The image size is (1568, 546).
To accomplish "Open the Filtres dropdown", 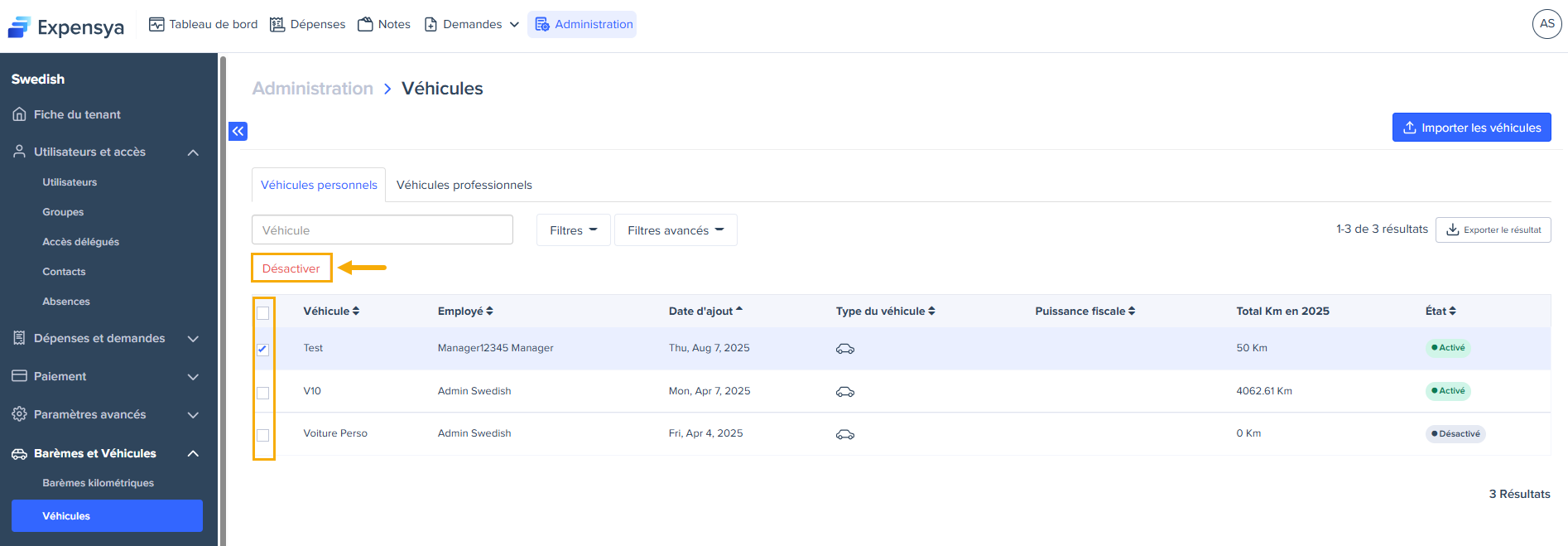I will (573, 230).
